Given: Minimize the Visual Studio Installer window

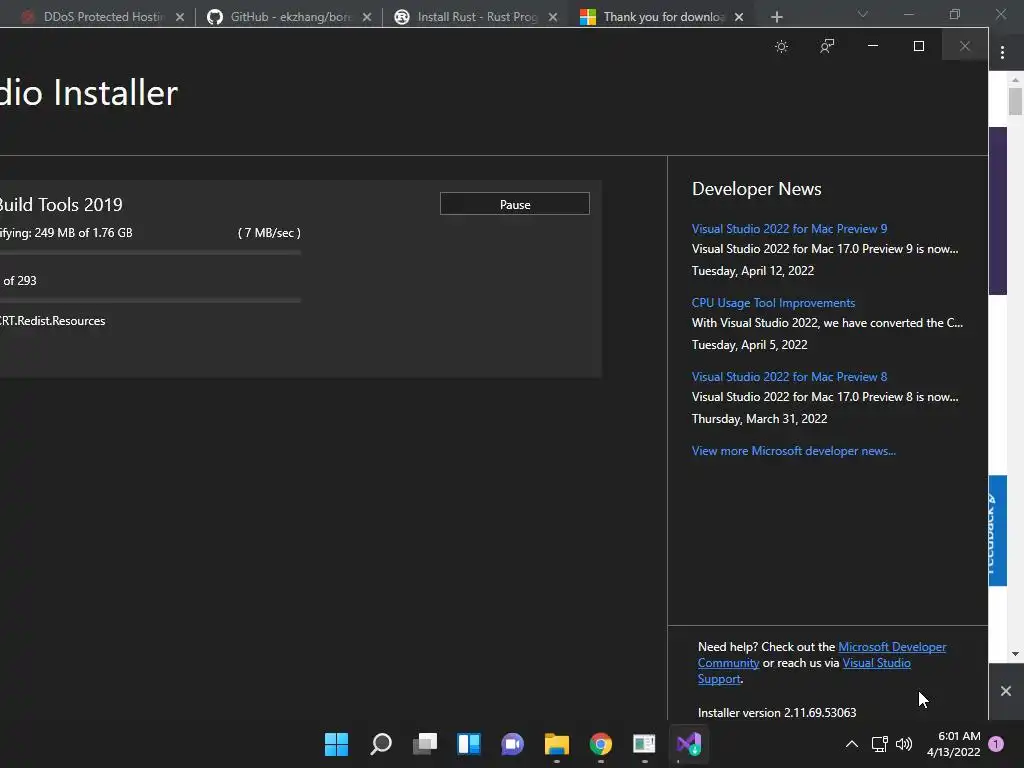Looking at the screenshot, I should [x=872, y=46].
